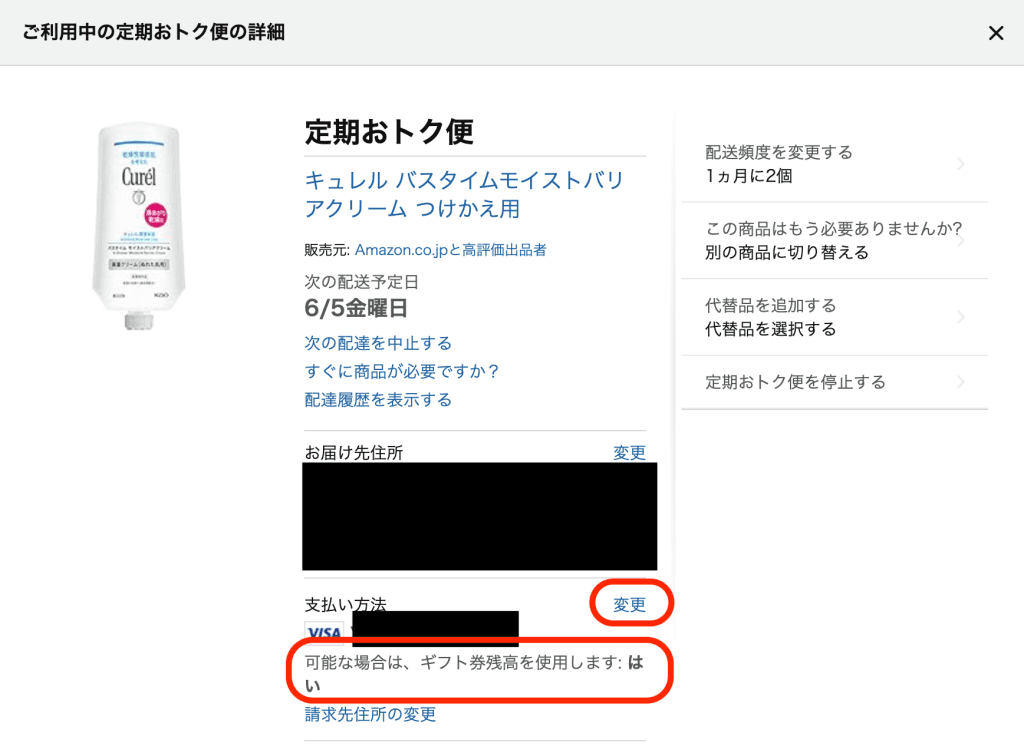Click chevron beside 配送頻度を変更する
Image resolution: width=1024 pixels, height=750 pixels.
click(x=961, y=164)
